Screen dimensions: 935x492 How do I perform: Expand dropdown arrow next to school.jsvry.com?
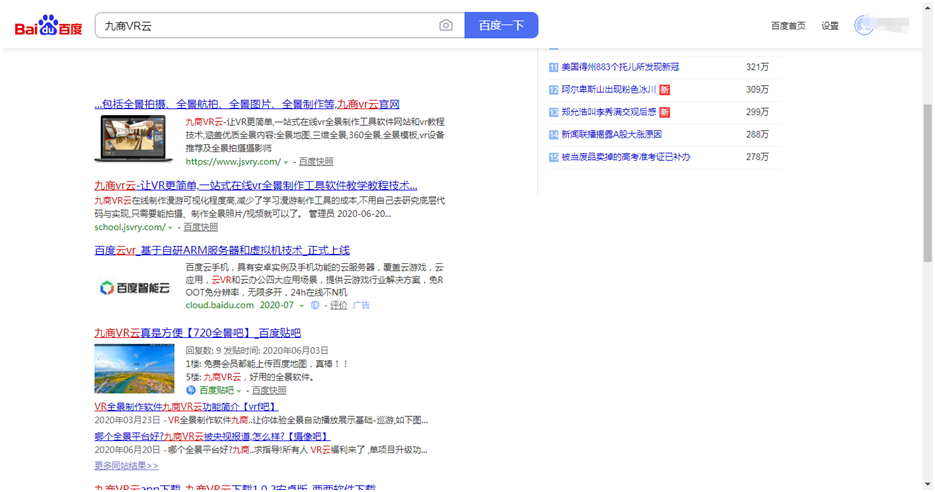click(170, 228)
